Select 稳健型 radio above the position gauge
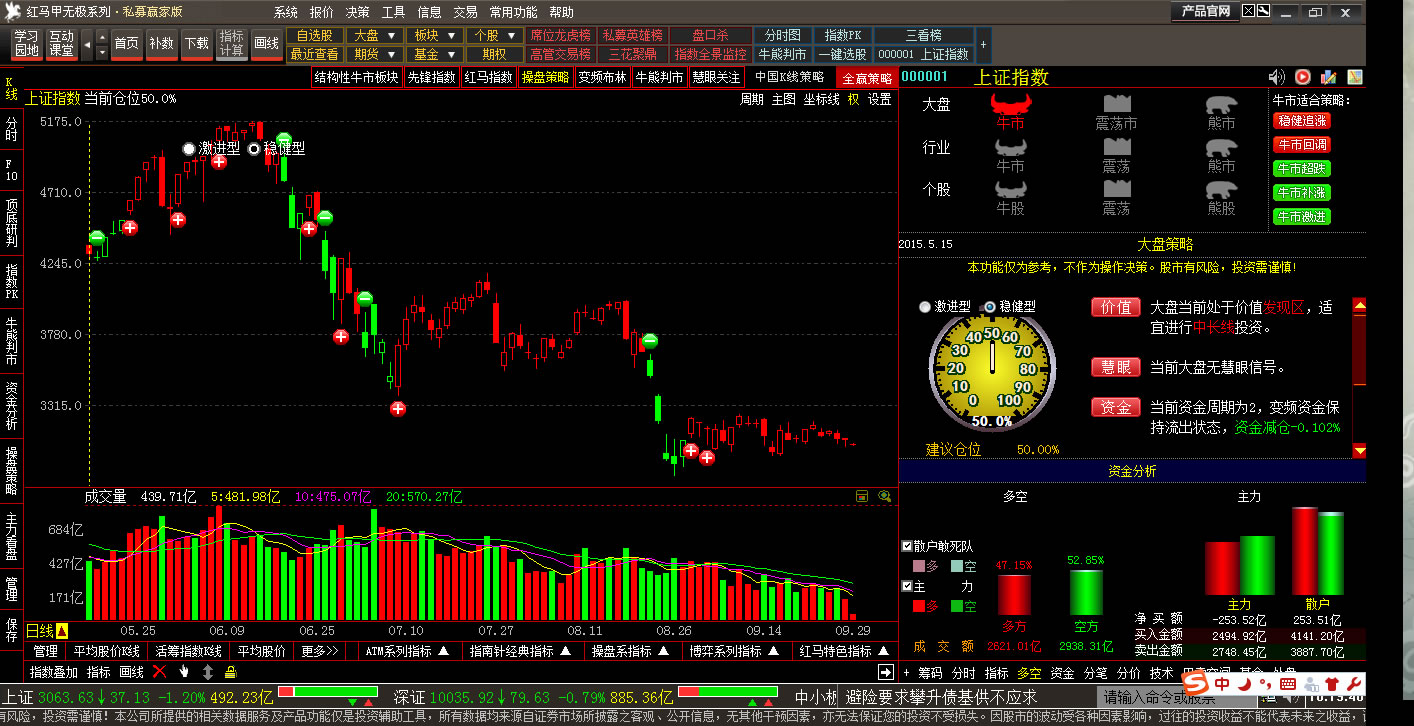Viewport: 1414px width, 726px height. [x=990, y=307]
